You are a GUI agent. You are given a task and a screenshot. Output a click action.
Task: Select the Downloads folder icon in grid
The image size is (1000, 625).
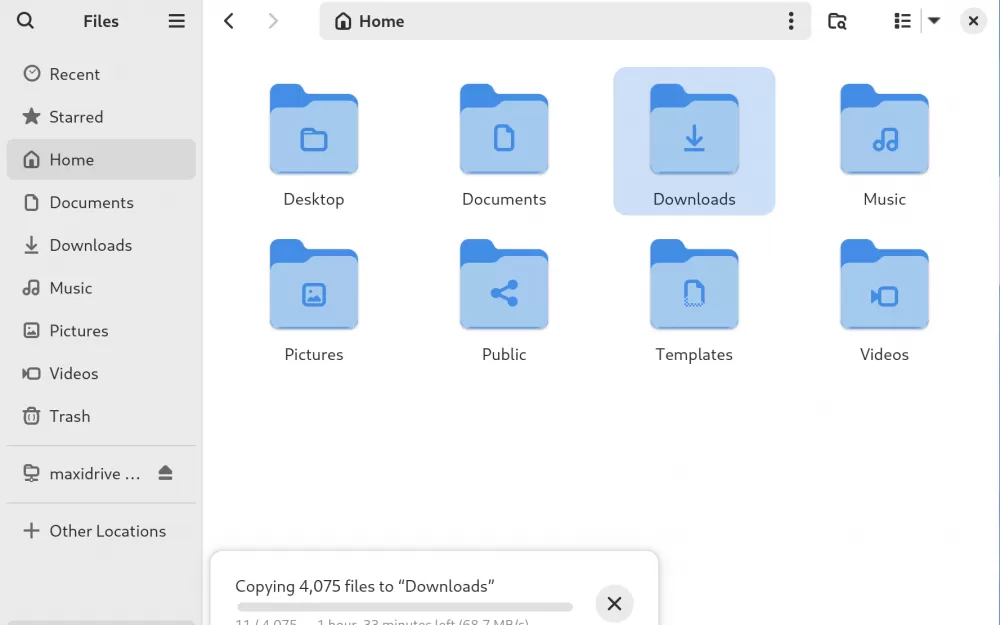click(x=694, y=129)
